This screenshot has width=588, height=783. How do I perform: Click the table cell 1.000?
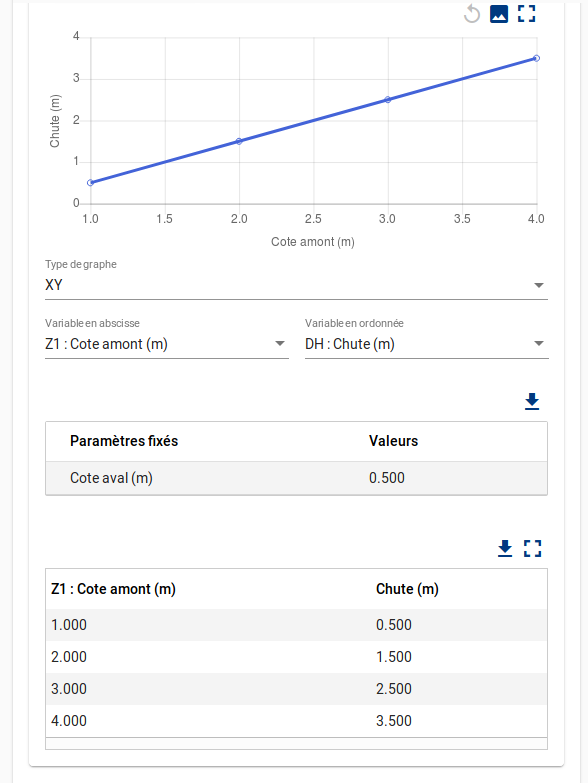point(69,625)
